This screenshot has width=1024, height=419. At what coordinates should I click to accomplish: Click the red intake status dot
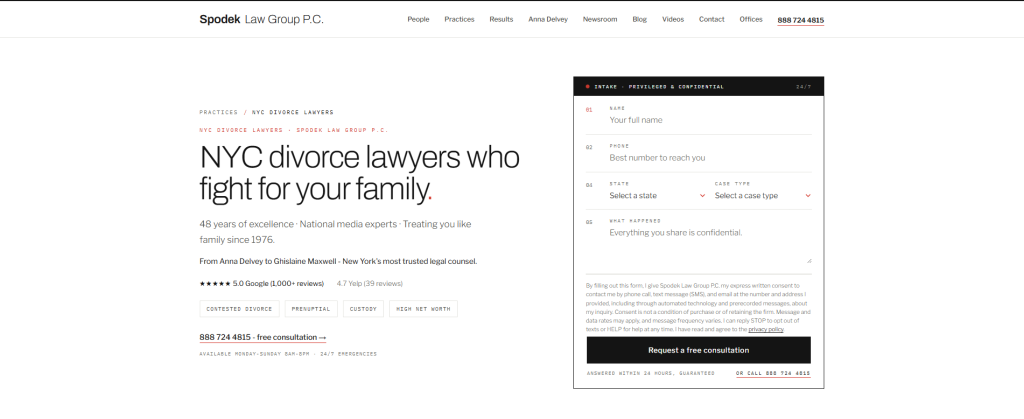tap(588, 87)
